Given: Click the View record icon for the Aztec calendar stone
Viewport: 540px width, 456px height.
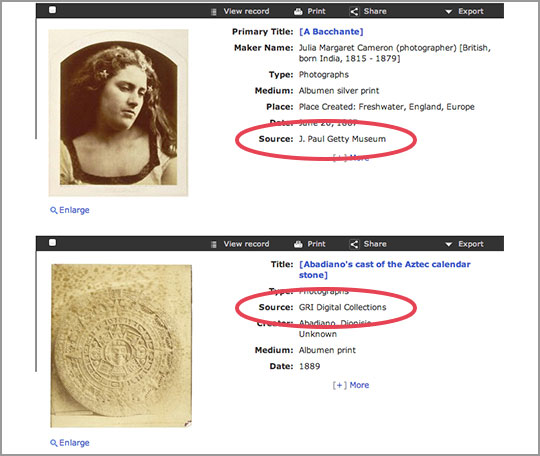Looking at the screenshot, I should click(214, 244).
